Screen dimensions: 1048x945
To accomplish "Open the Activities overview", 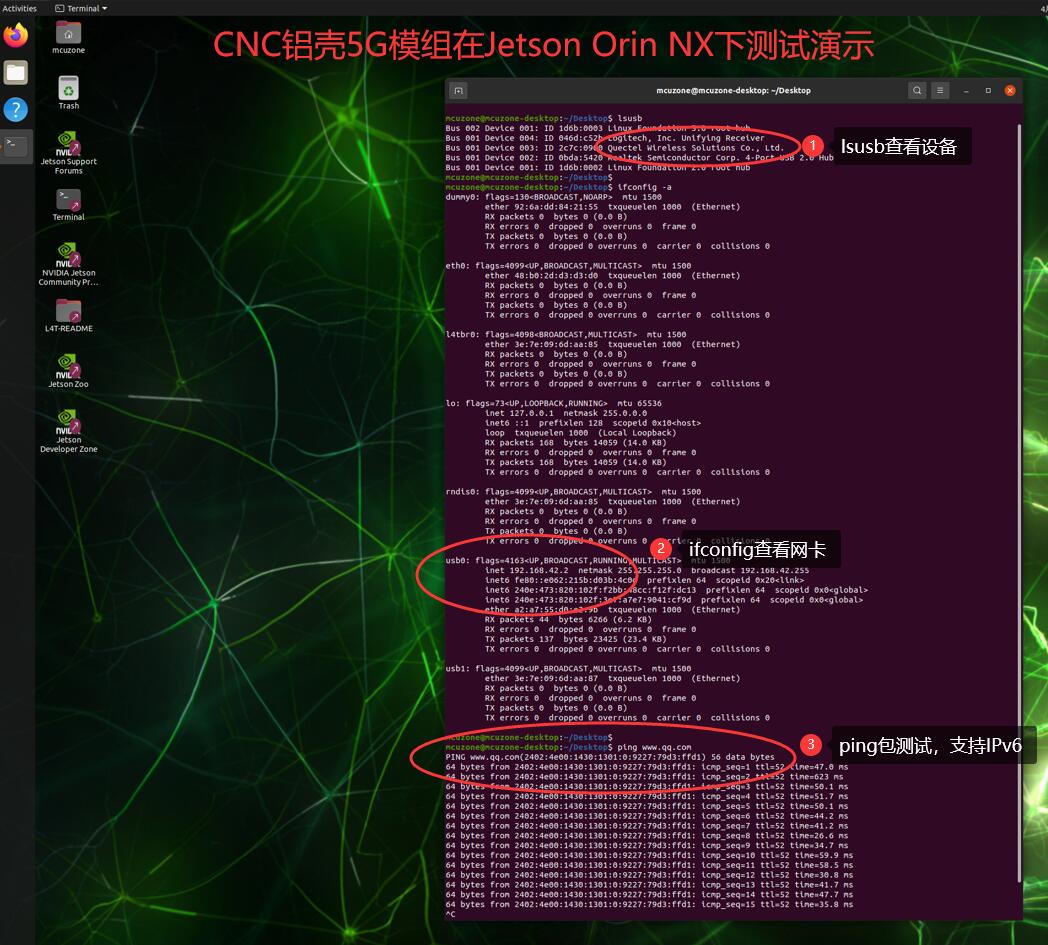I will pos(19,8).
